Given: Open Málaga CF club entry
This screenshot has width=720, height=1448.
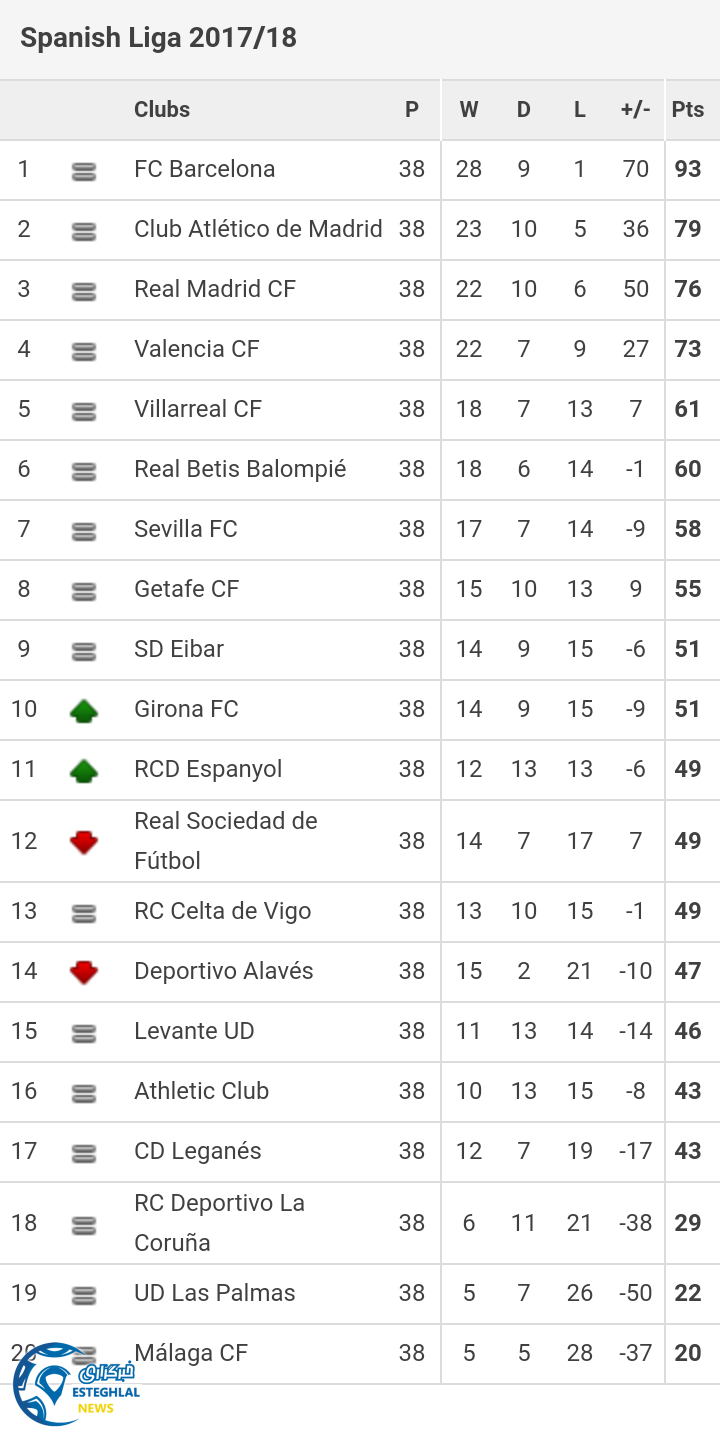Looking at the screenshot, I should click(191, 1353).
